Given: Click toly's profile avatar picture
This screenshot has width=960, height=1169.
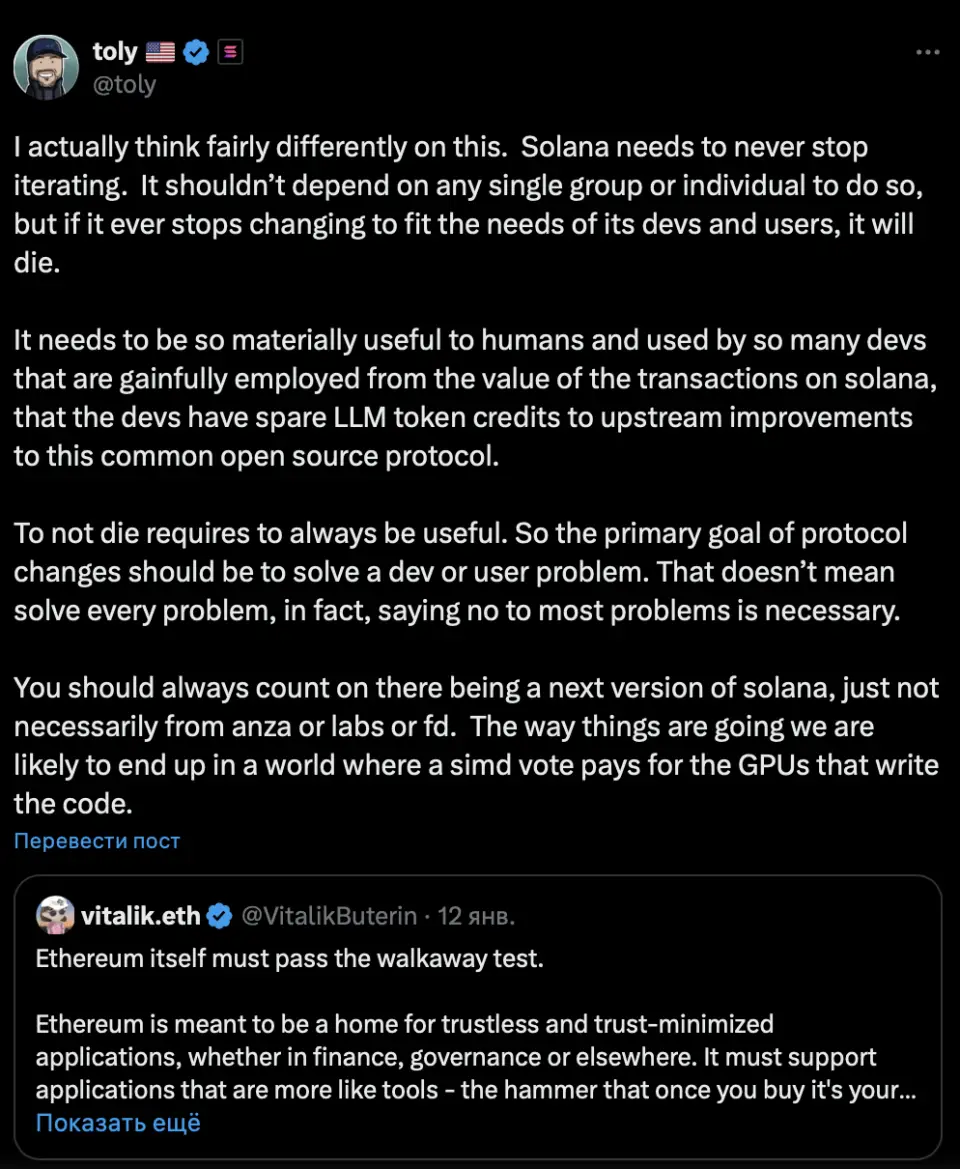Looking at the screenshot, I should point(46,67).
